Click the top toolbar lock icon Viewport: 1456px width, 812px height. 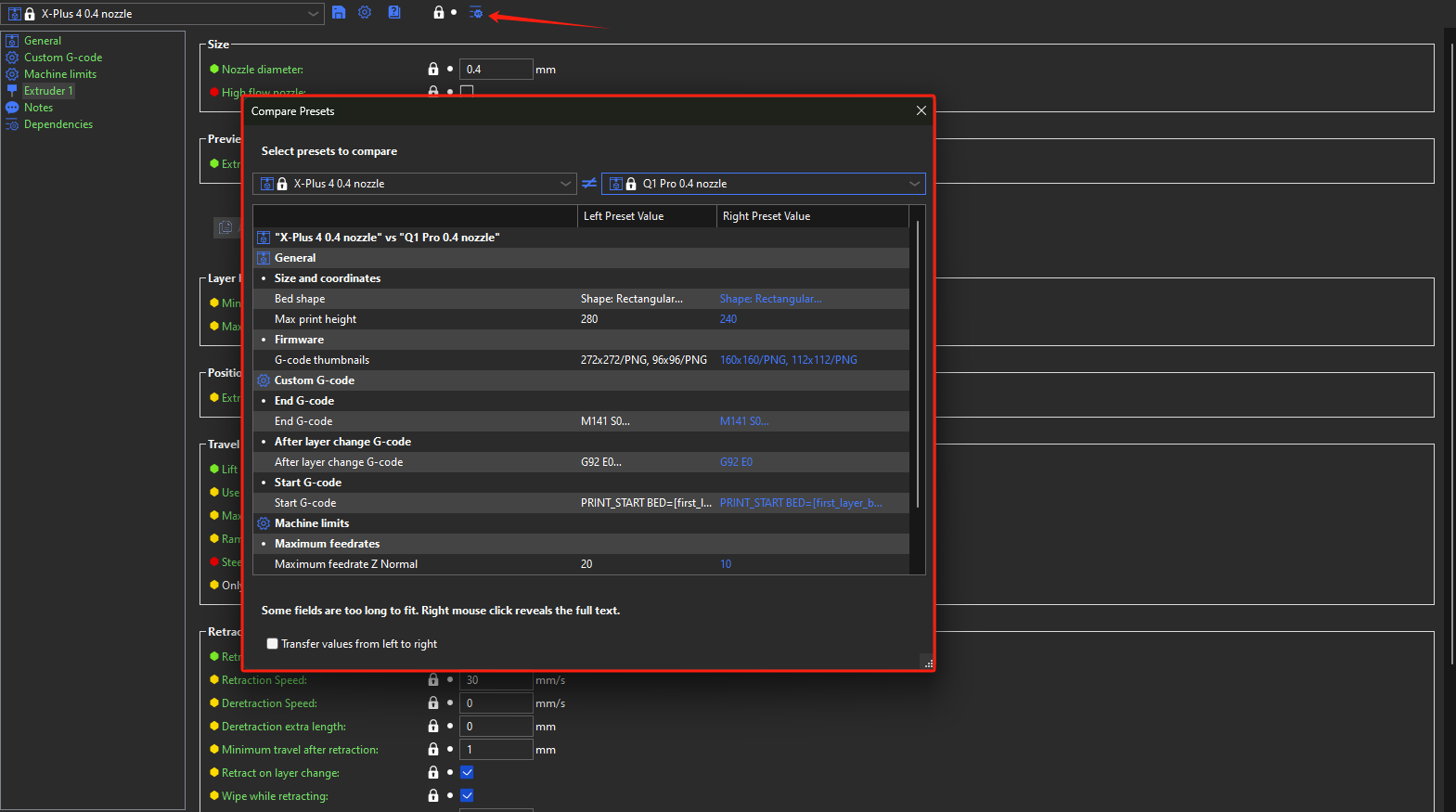pyautogui.click(x=438, y=12)
